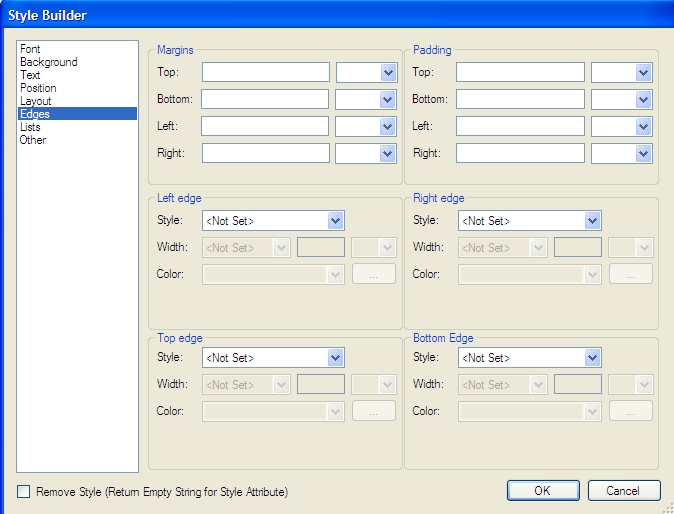This screenshot has height=514, width=674.
Task: Expand the Left edge Style dropdown
Action: tap(336, 221)
